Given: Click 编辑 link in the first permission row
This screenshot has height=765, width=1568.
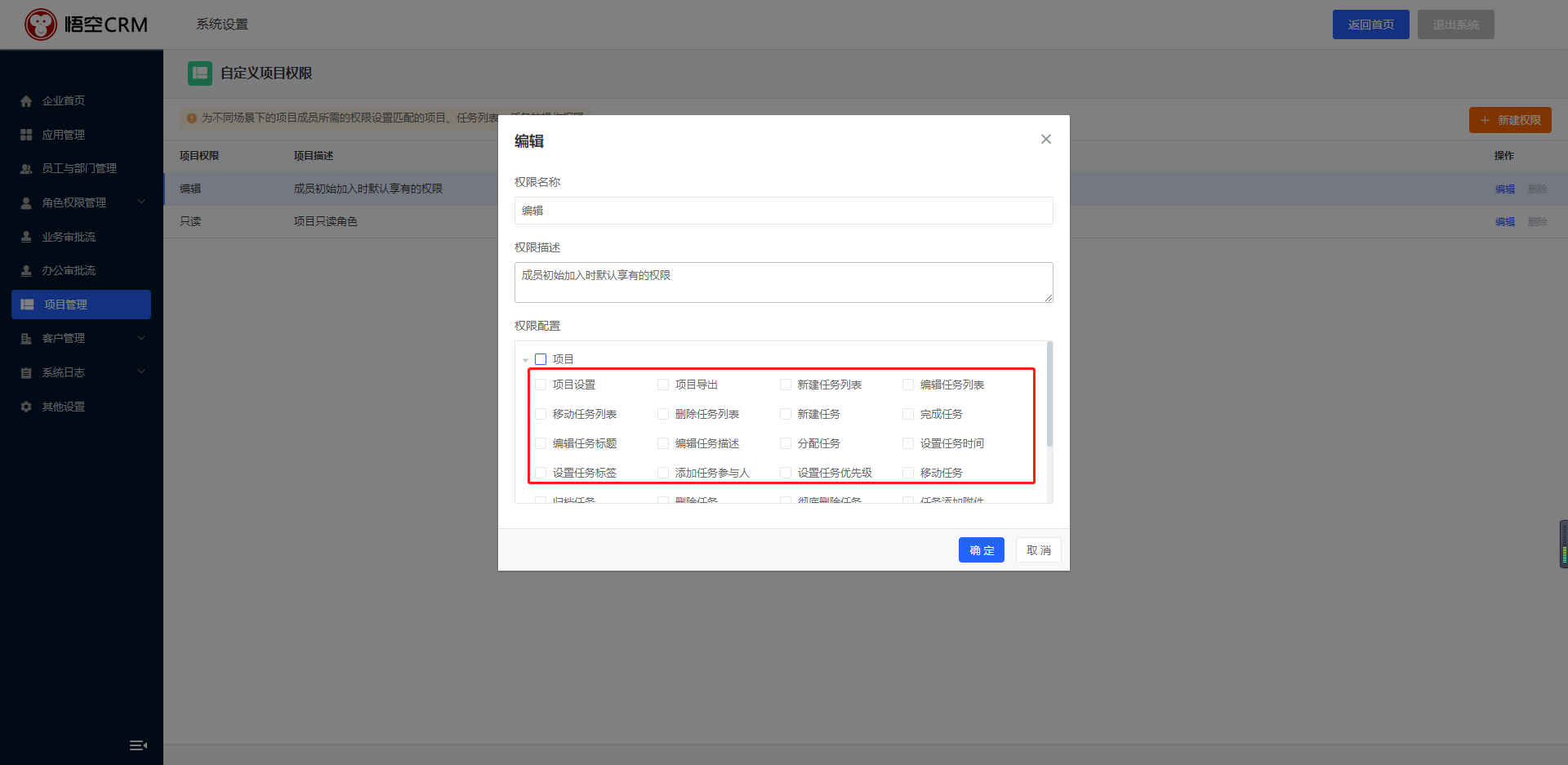Looking at the screenshot, I should [1505, 189].
